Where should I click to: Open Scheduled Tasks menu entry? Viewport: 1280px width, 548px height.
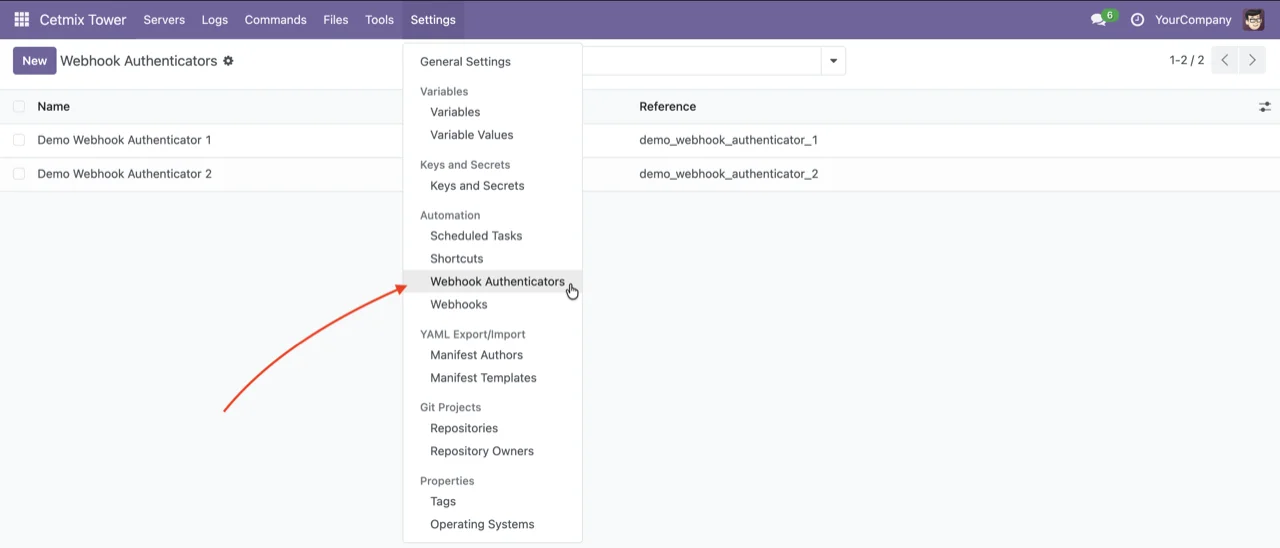pos(492,236)
